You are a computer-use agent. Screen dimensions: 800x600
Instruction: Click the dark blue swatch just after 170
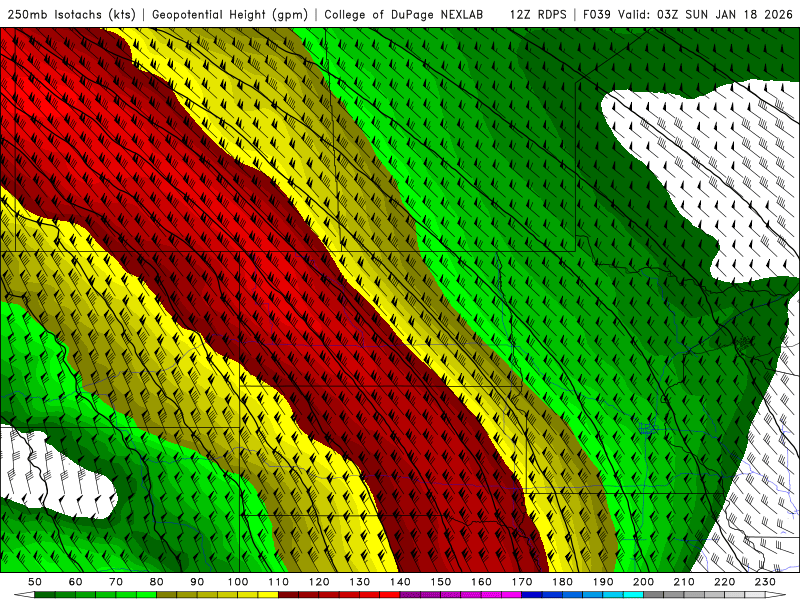pyautogui.click(x=532, y=595)
